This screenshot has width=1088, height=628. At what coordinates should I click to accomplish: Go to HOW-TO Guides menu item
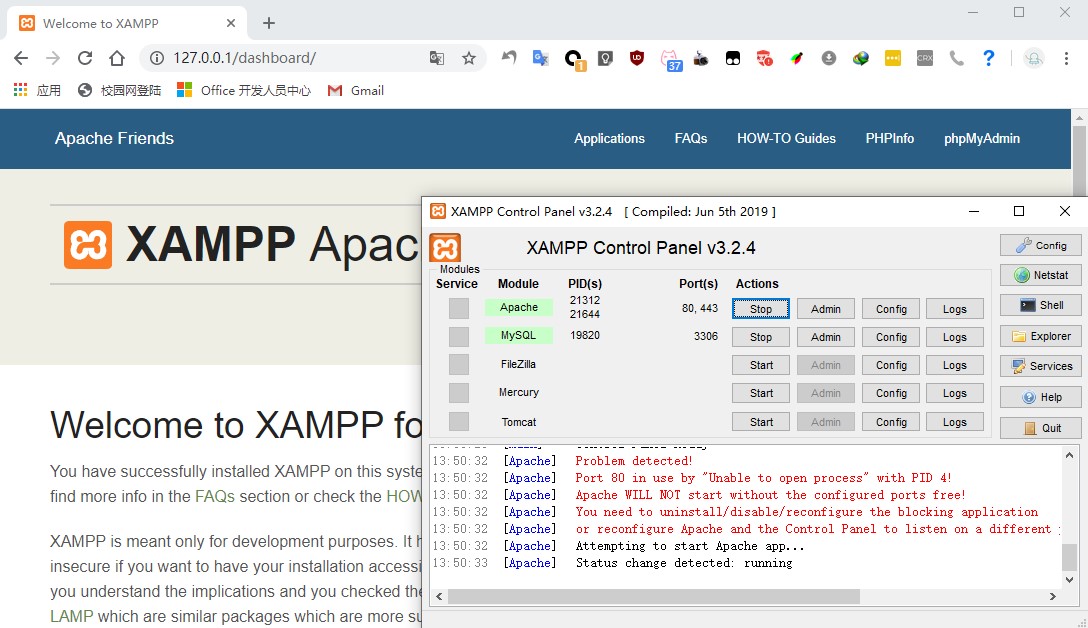[786, 139]
